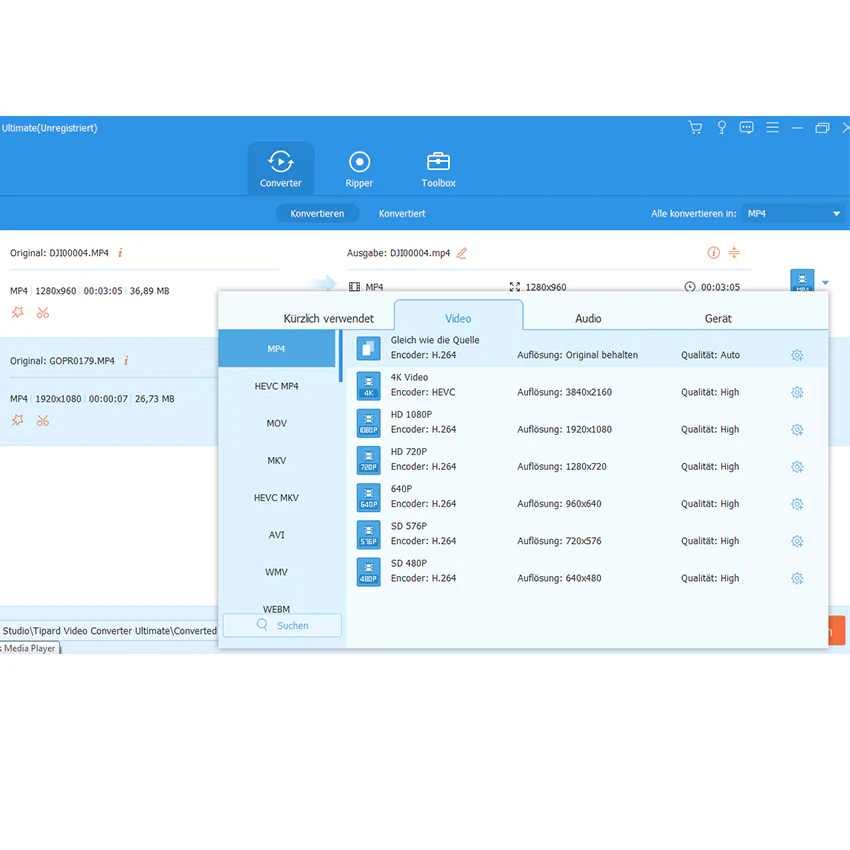Screen dimensions: 850x850
Task: Click the Suchen search field
Action: (282, 625)
